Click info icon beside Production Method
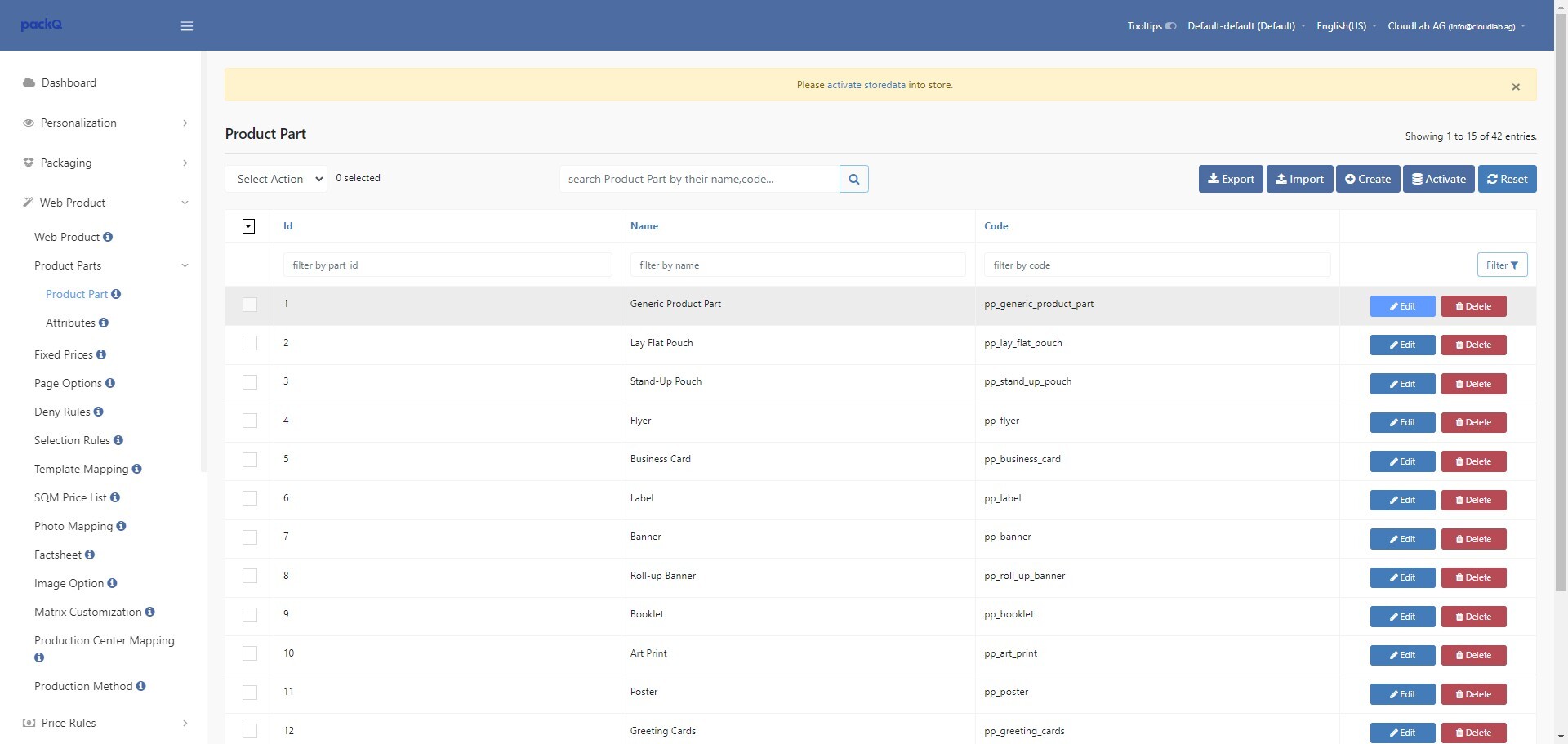Image resolution: width=1568 pixels, height=744 pixels. point(140,686)
